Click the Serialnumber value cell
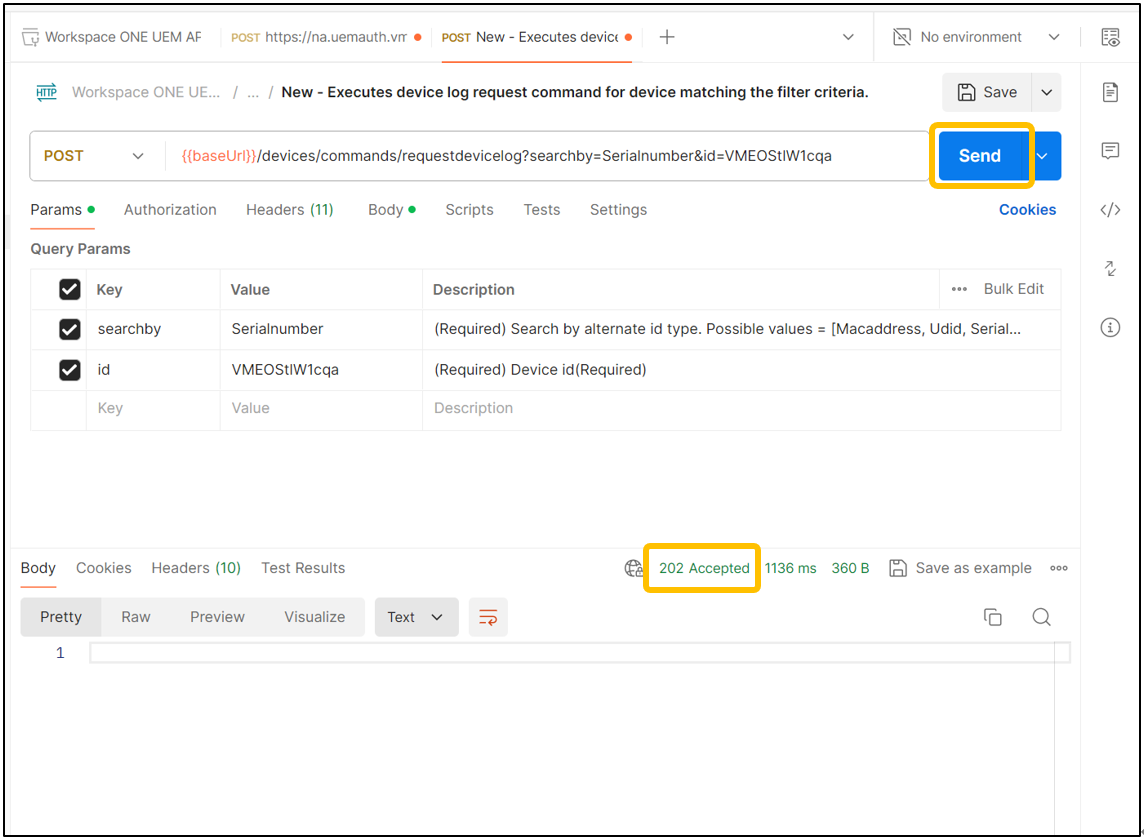The image size is (1144, 840). [321, 329]
